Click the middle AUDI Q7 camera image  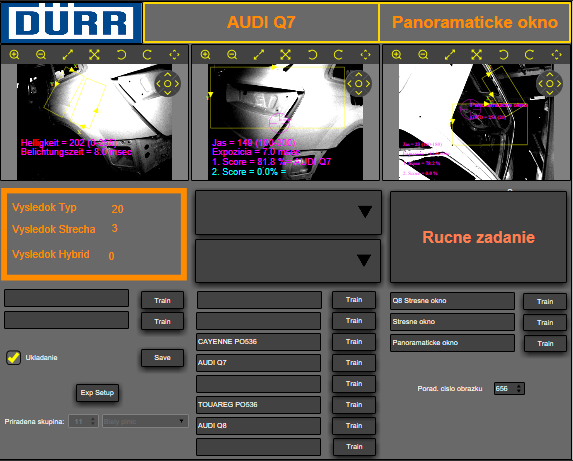(x=285, y=122)
